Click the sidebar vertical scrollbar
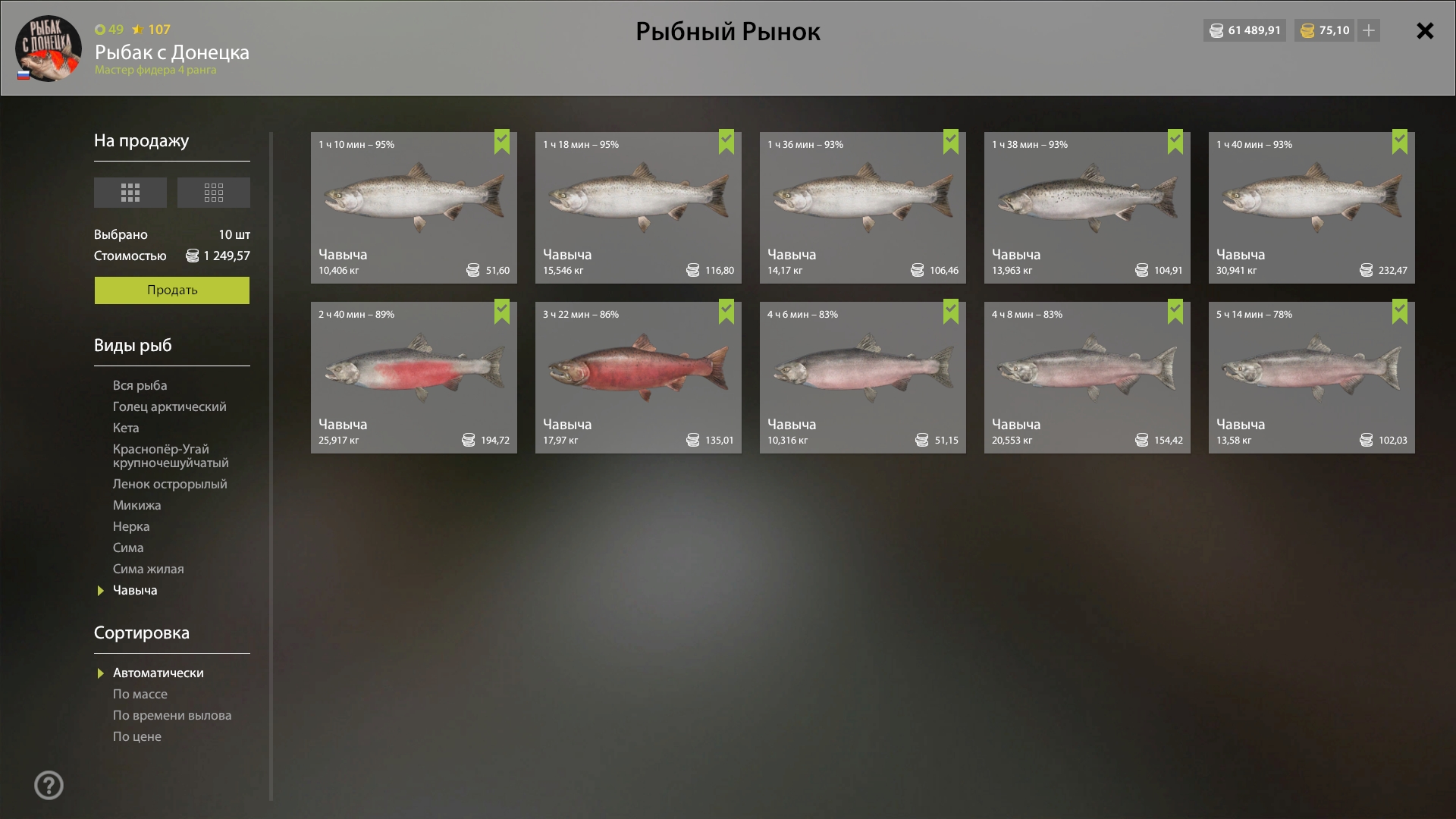This screenshot has height=819, width=1456. (271, 466)
